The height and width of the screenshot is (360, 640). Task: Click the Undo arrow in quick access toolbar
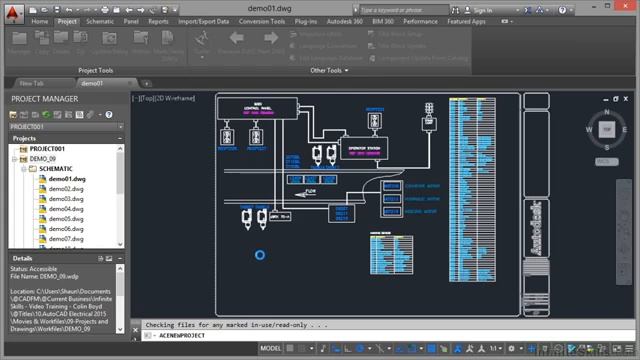pyautogui.click(x=69, y=10)
